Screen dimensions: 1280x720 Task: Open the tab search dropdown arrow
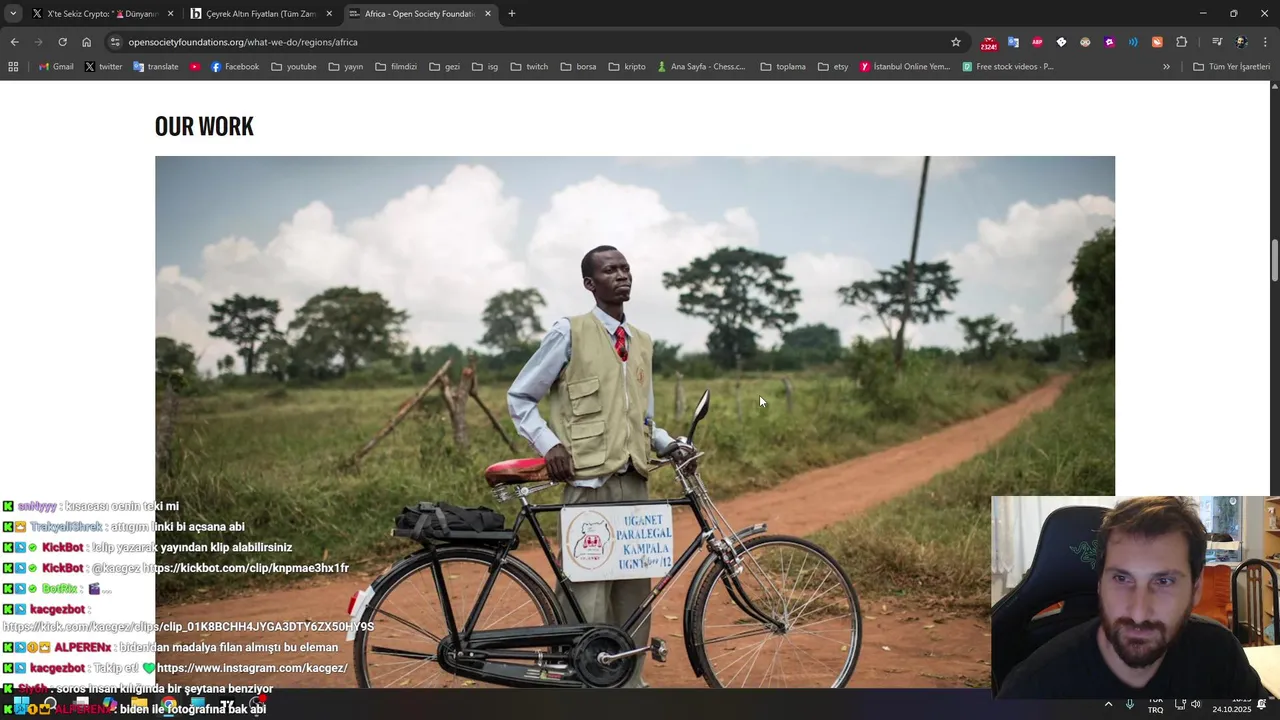pyautogui.click(x=13, y=14)
